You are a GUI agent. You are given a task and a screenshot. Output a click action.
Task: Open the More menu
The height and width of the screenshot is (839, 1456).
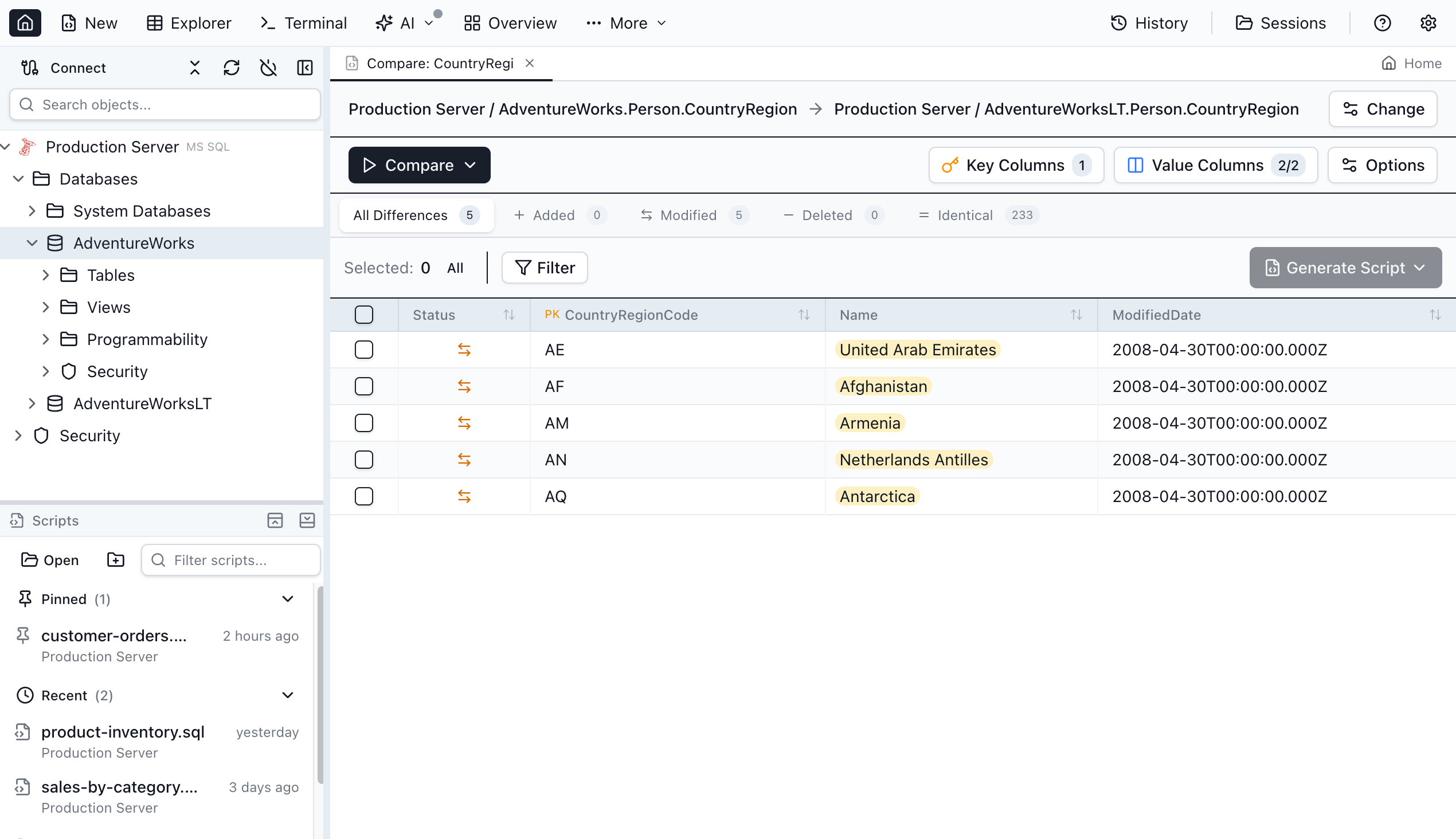coord(626,23)
